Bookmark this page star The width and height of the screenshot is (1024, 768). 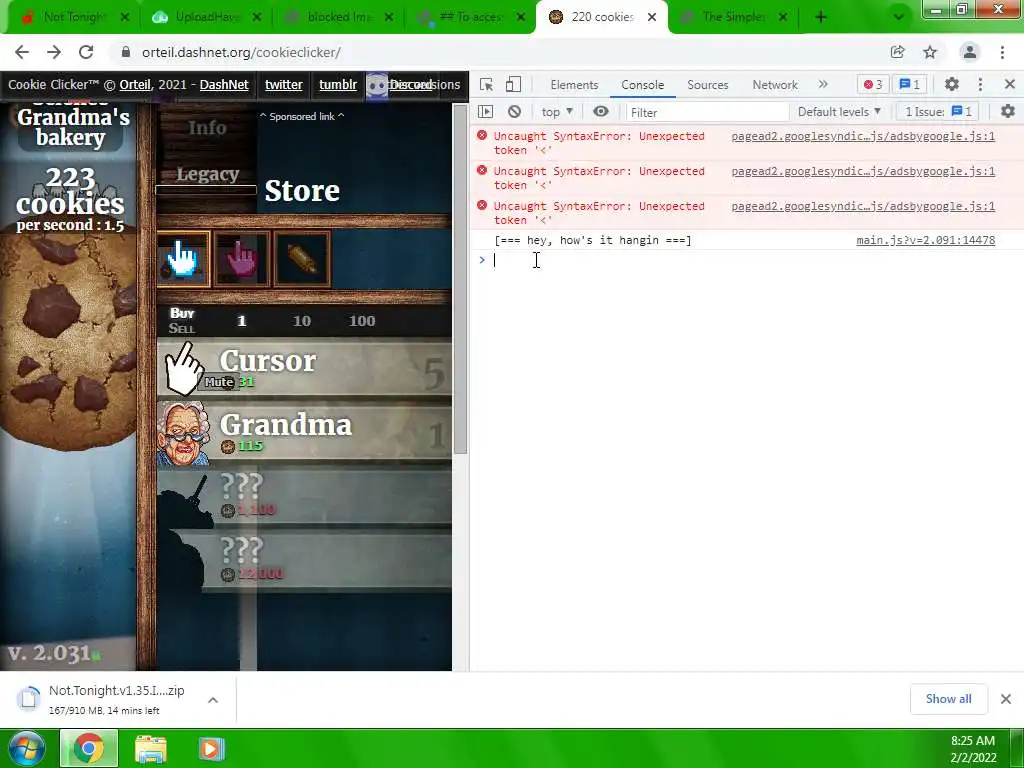(930, 52)
